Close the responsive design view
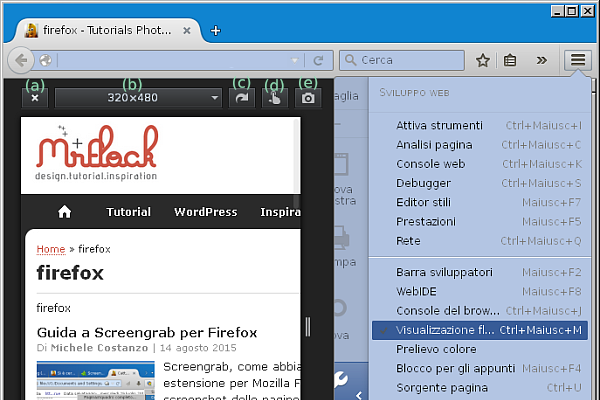This screenshot has height=400, width=600. pyautogui.click(x=35, y=98)
